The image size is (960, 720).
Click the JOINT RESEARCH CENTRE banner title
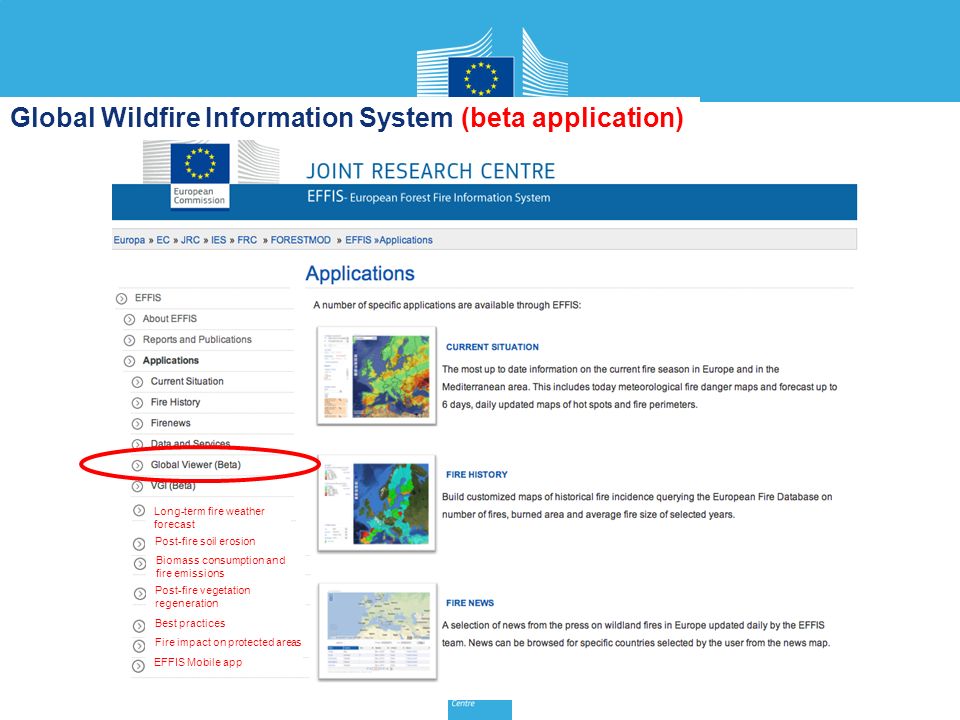tap(430, 171)
